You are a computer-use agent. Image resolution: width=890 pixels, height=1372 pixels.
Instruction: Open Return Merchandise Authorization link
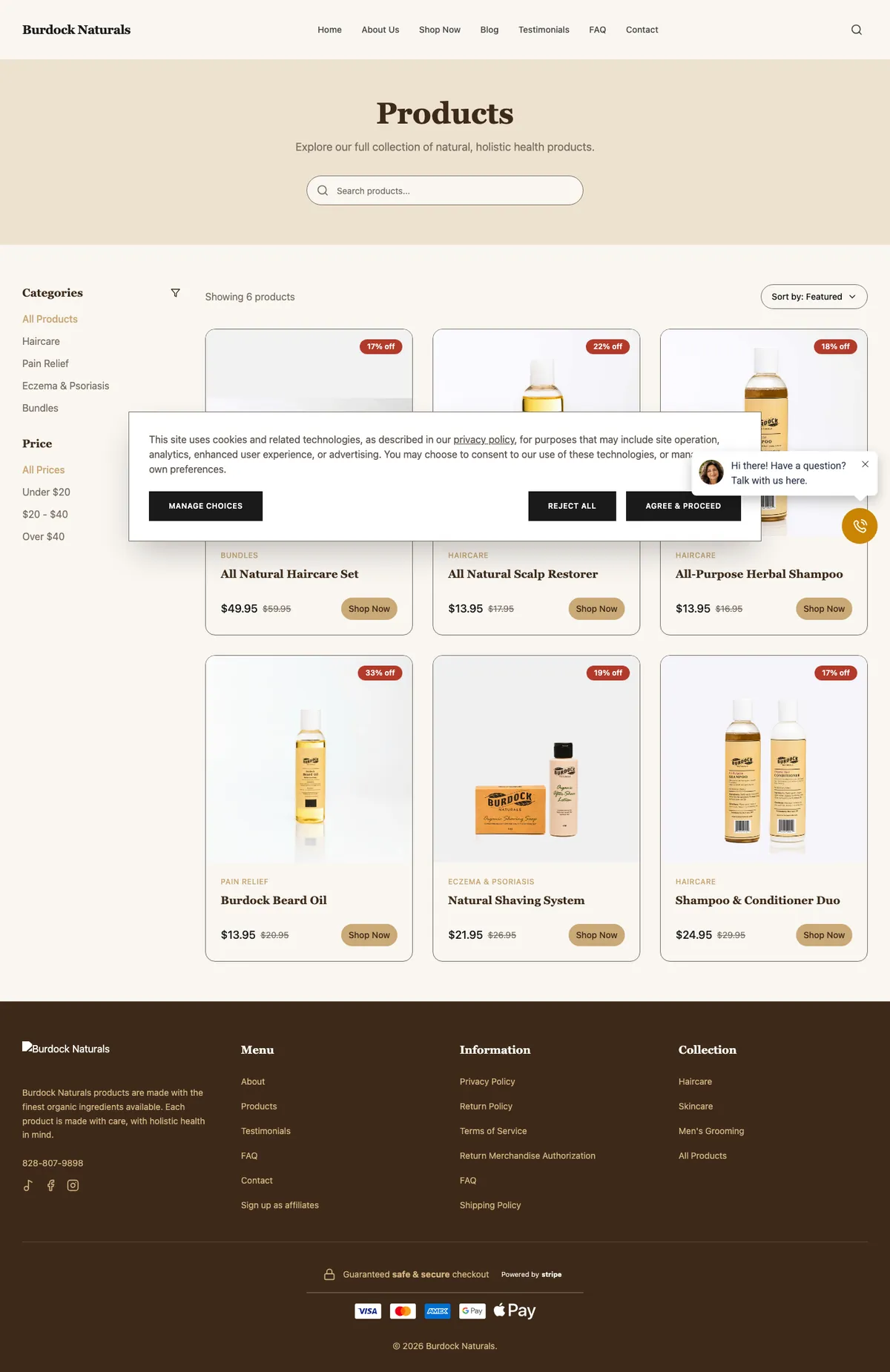(x=527, y=1155)
